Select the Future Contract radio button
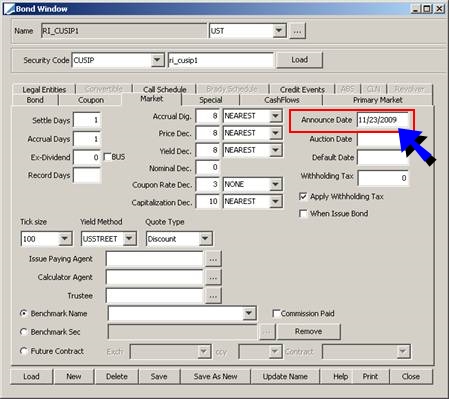Viewport: 449px width, 399px height. pos(24,351)
